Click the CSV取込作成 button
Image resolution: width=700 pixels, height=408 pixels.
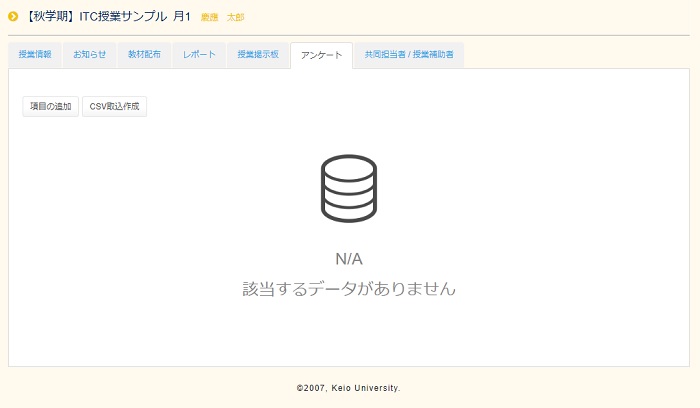[x=114, y=107]
